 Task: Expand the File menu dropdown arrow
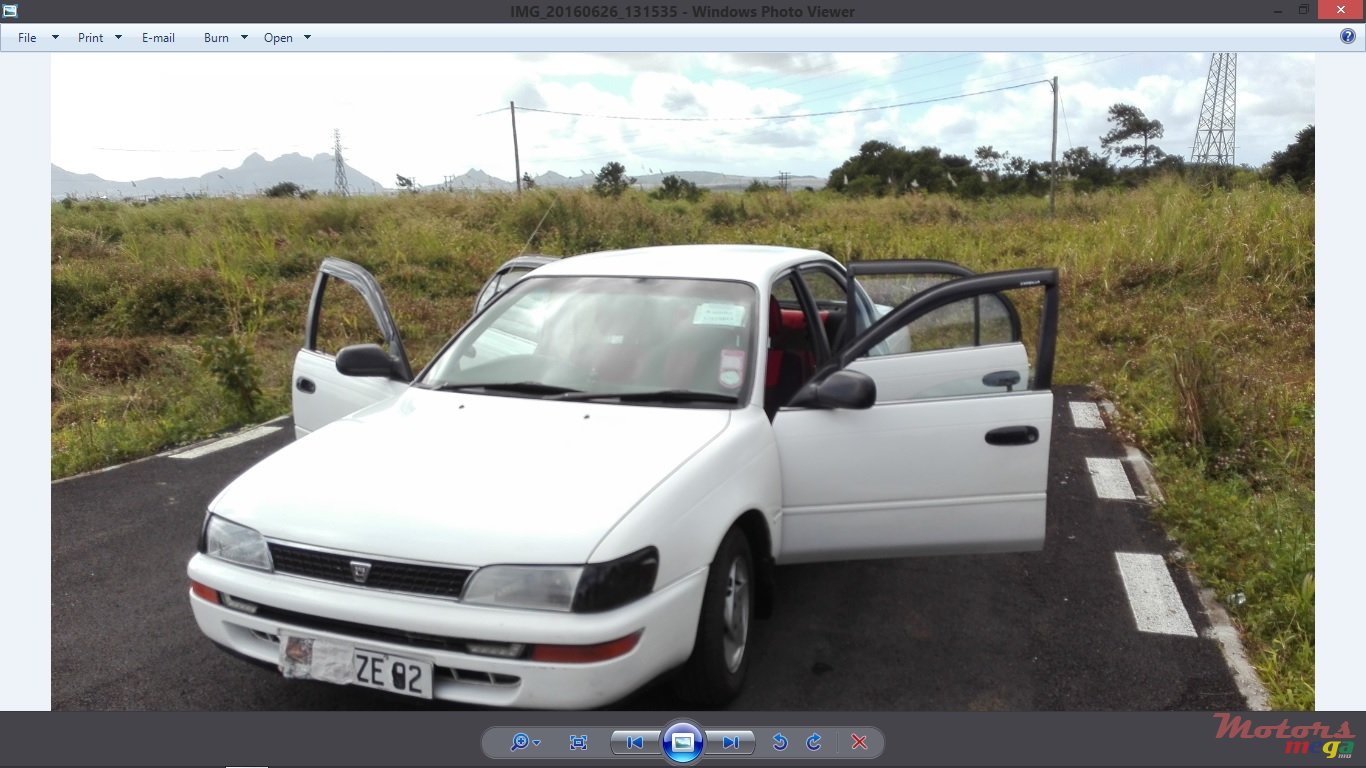[55, 37]
